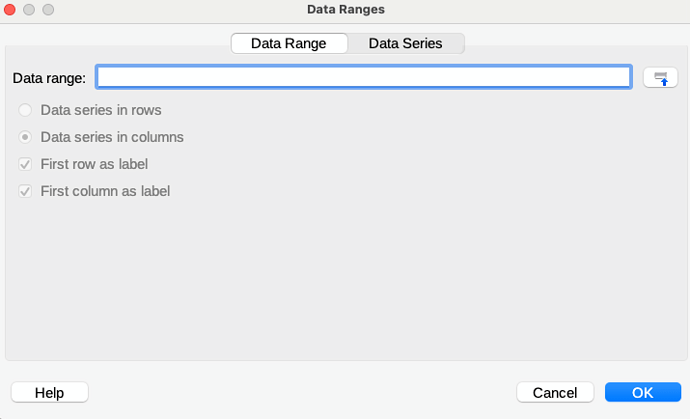Viewport: 690px width, 419px height.
Task: Click the shrink dialog icon beside Data range
Action: point(660,78)
